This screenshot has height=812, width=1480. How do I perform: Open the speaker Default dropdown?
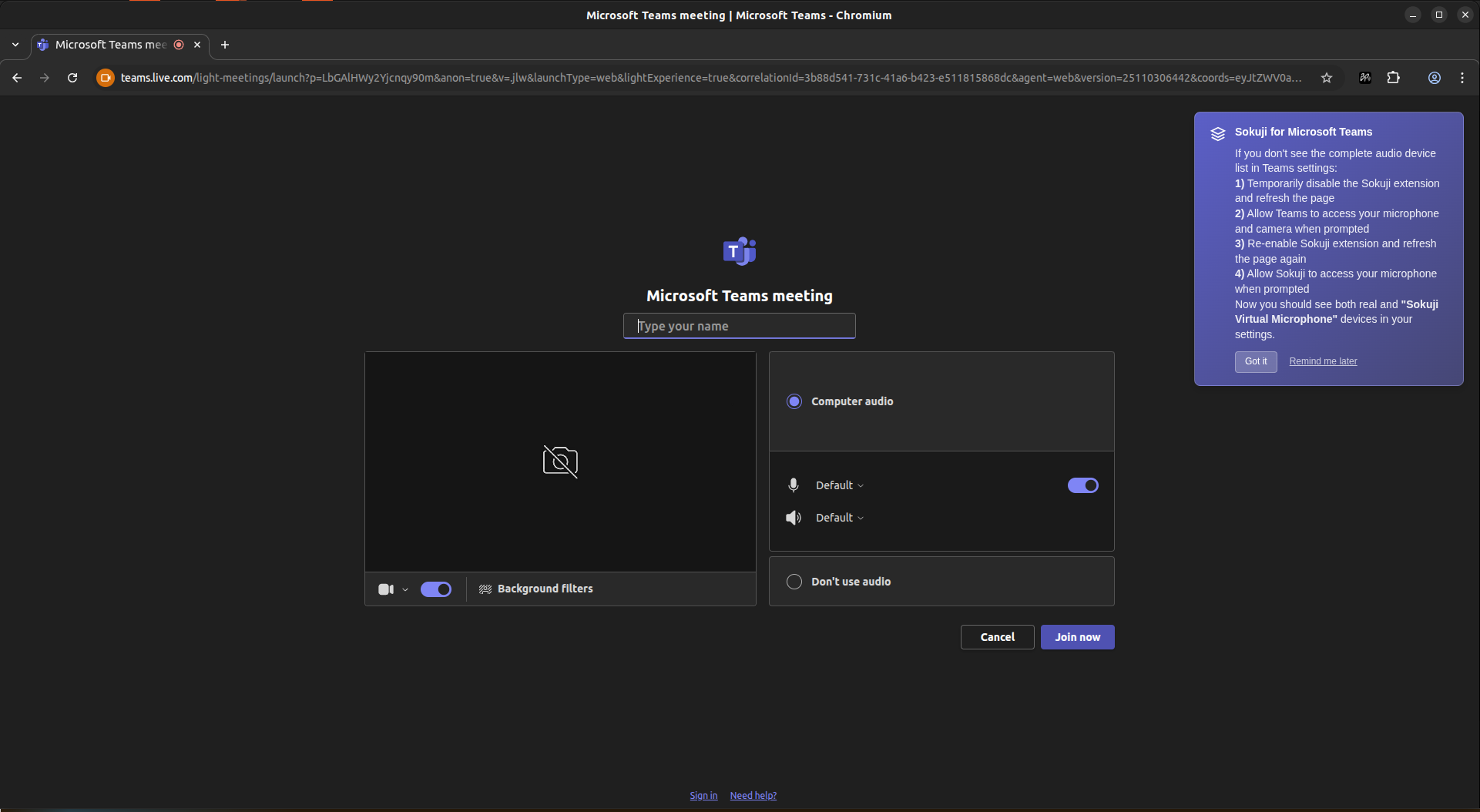[x=840, y=518]
